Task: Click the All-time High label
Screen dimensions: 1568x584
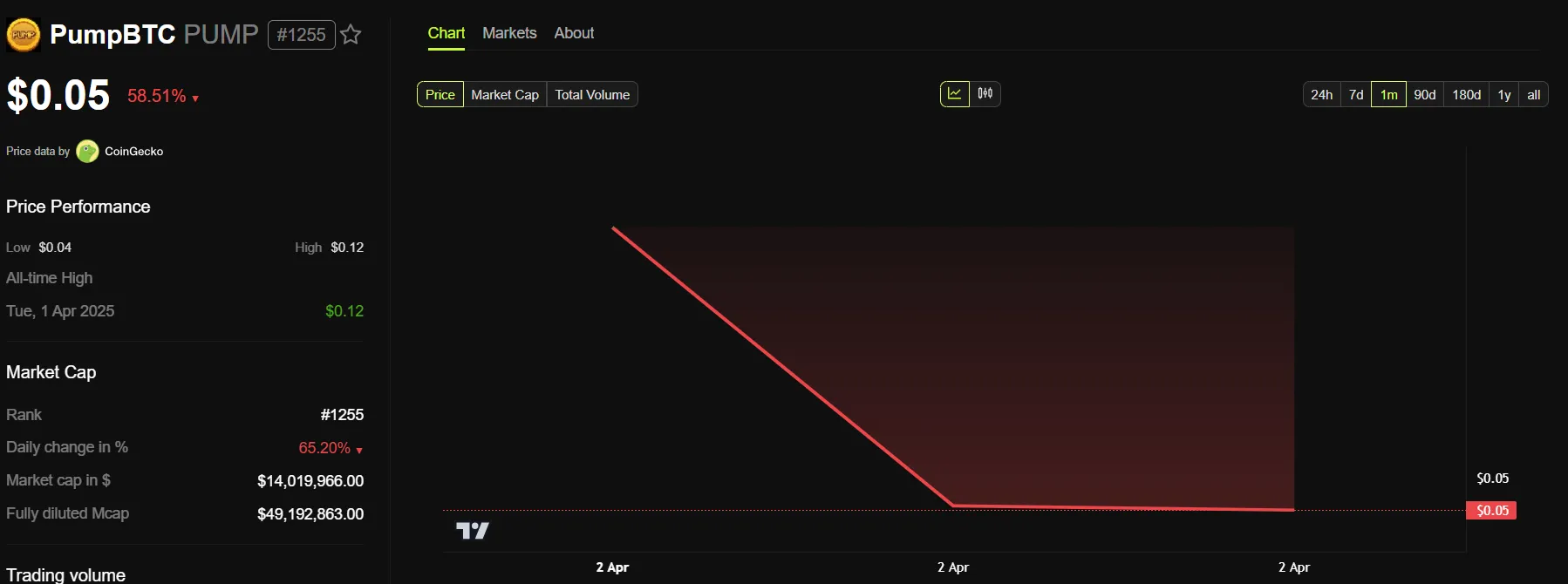Action: click(50, 278)
